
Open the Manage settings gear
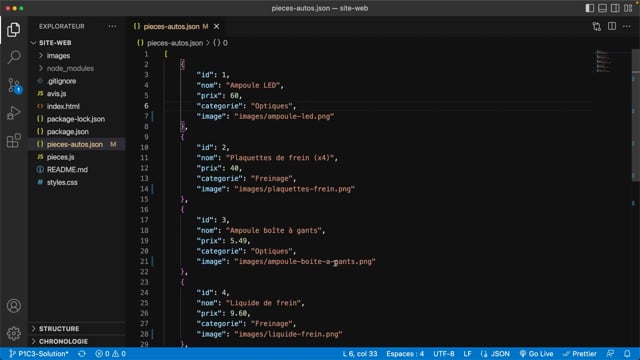[x=13, y=333]
